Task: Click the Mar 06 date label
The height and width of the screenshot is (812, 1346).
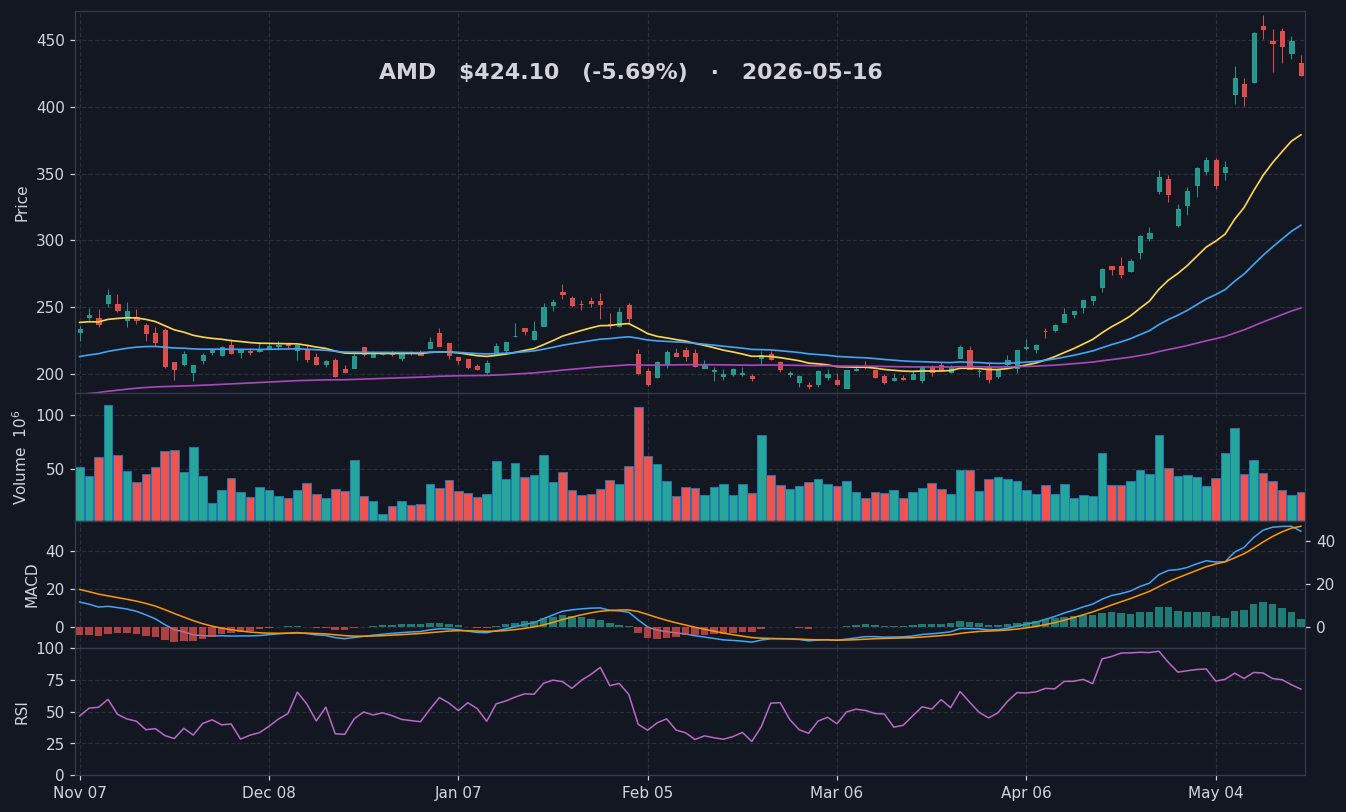Action: (837, 793)
